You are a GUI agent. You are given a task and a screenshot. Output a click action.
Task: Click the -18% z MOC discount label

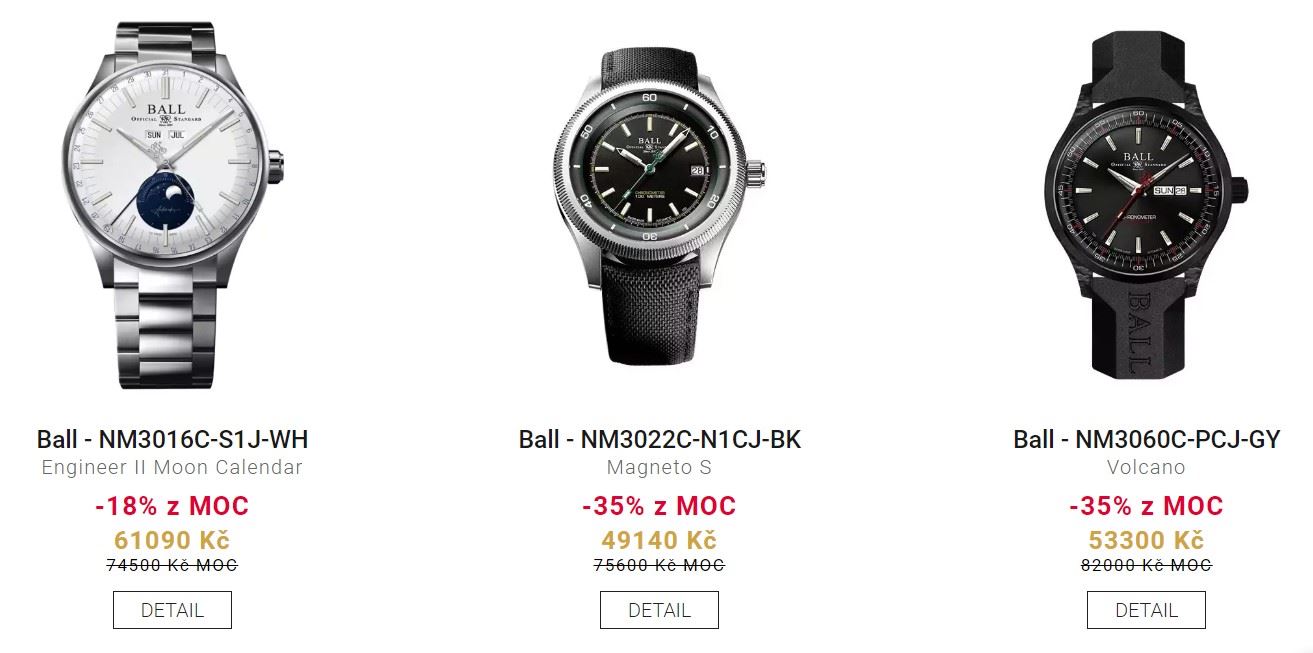[172, 506]
